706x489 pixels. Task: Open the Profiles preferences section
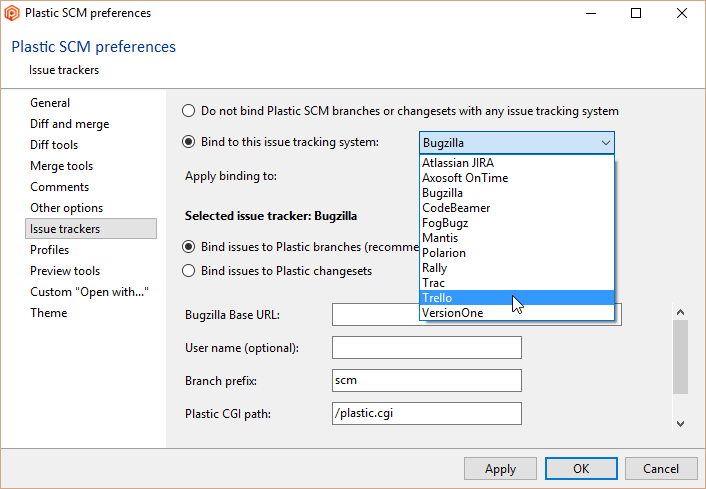click(50, 250)
